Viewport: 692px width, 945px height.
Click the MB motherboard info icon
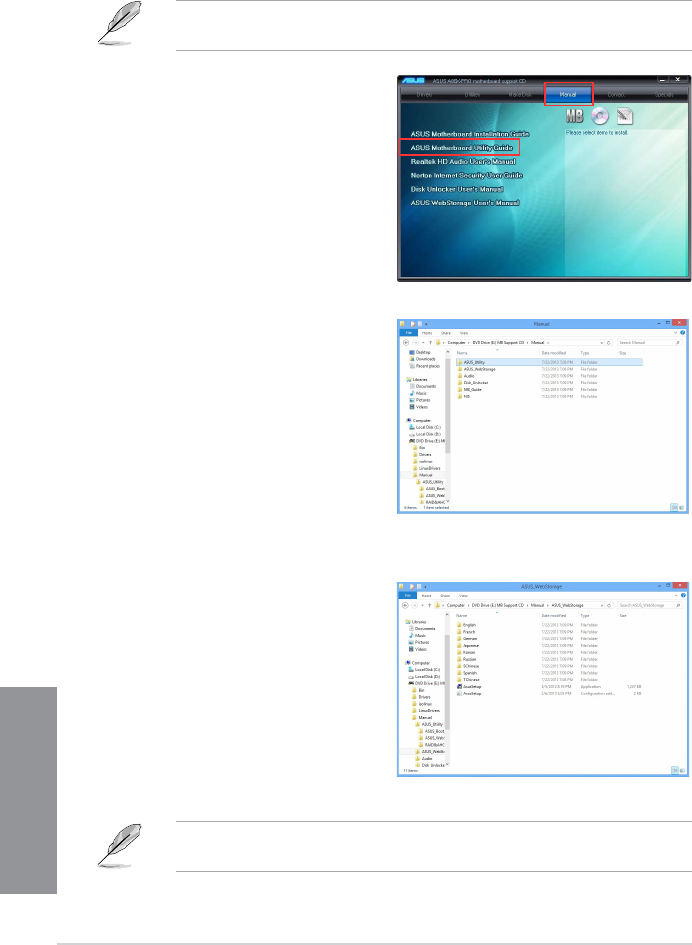575,116
